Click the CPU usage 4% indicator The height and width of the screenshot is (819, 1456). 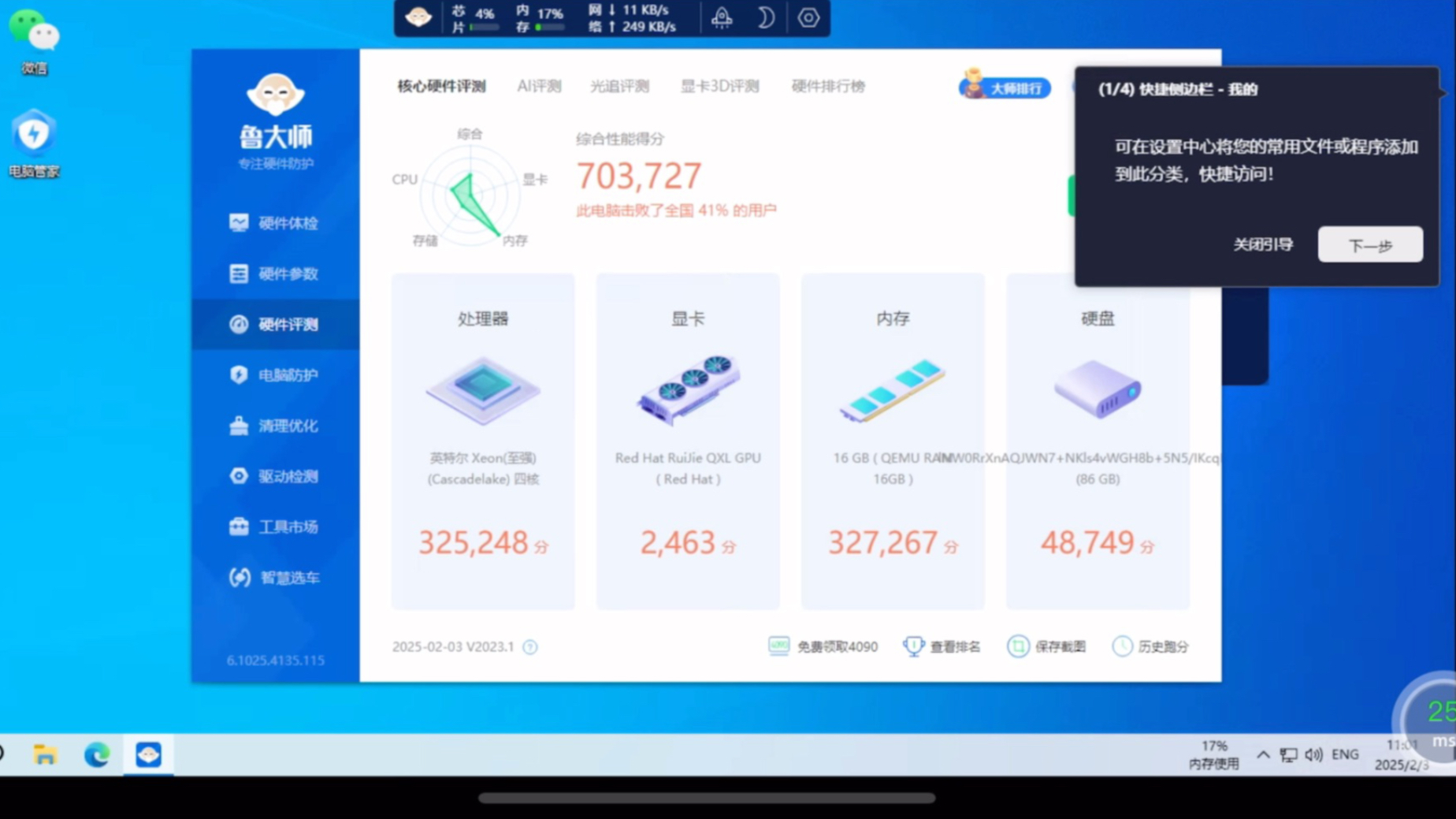475,18
